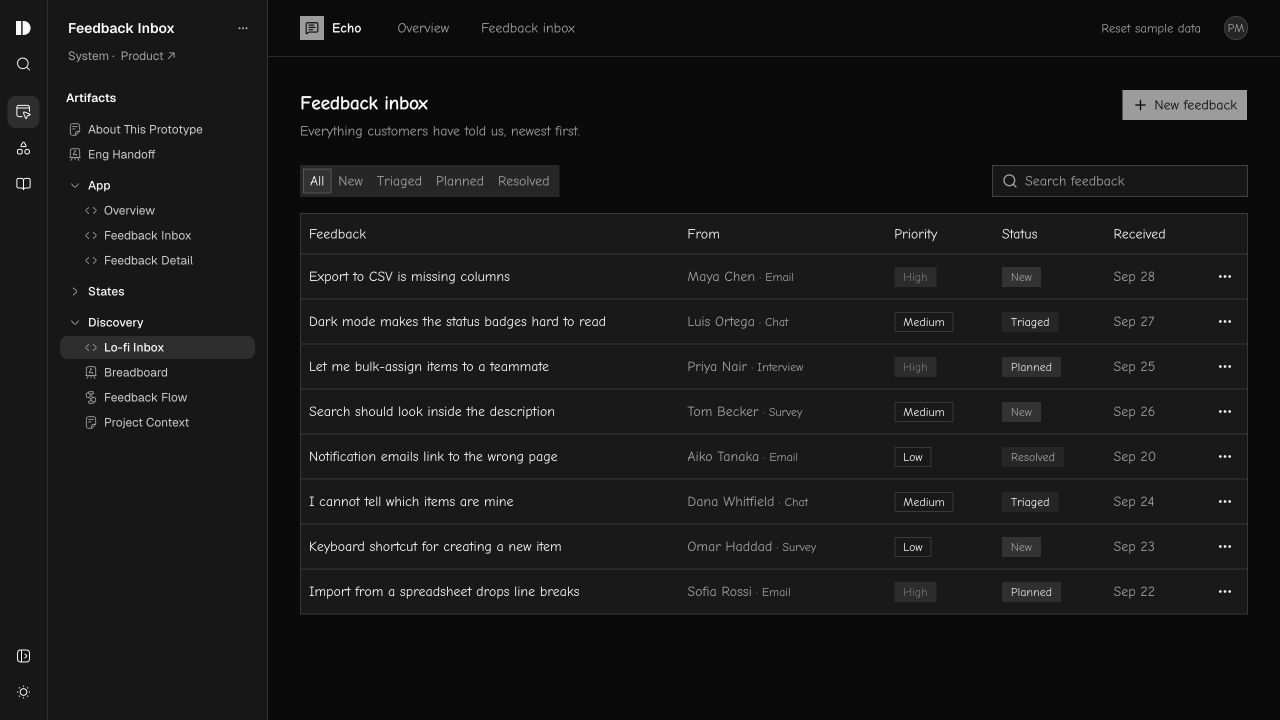Image resolution: width=1280 pixels, height=720 pixels.
Task: Open row actions for Import spreadsheet feedback
Action: coord(1225,592)
